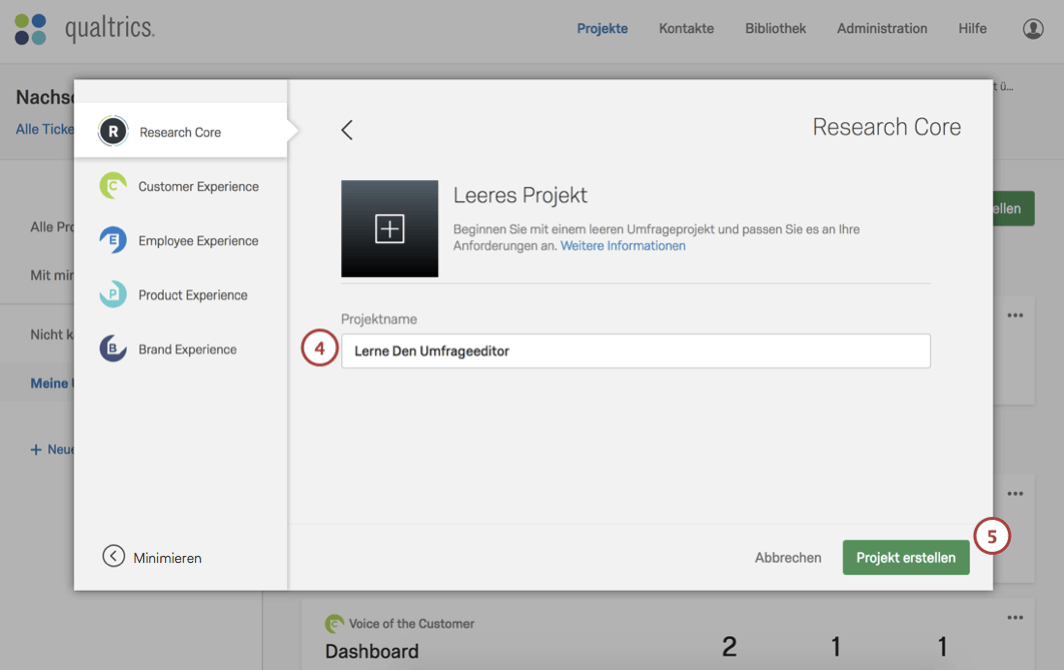Click the Voice of the Customer label
Image resolution: width=1064 pixels, height=670 pixels.
coord(411,623)
